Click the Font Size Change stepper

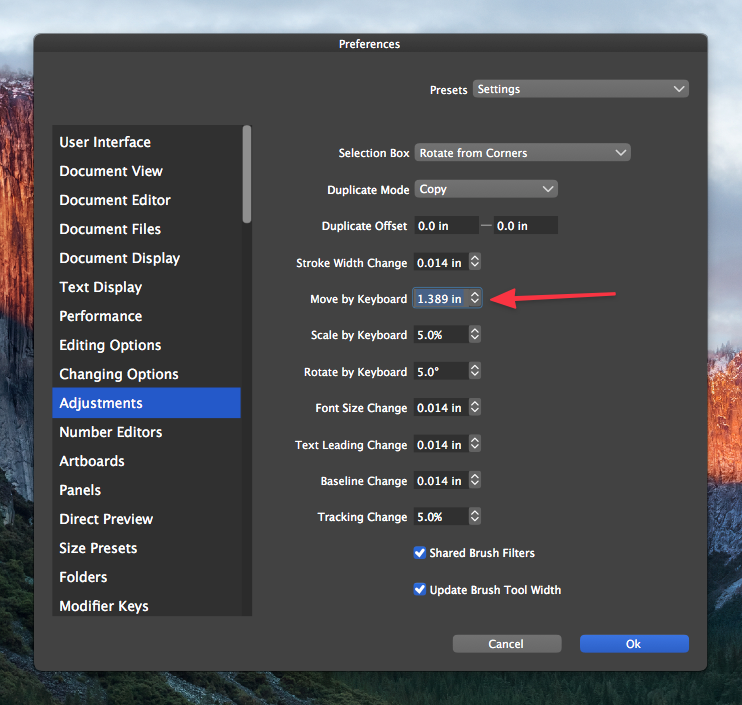475,408
